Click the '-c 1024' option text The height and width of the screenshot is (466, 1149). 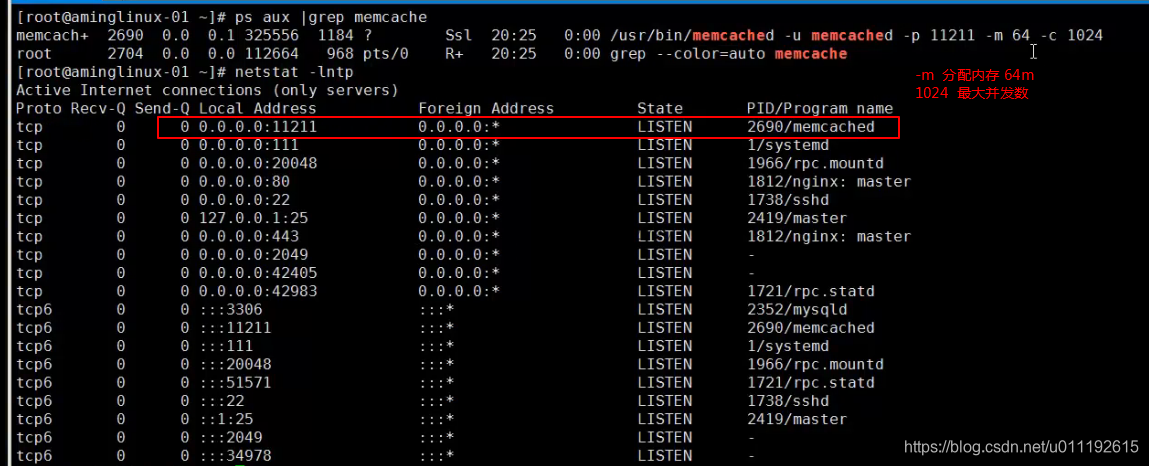coord(1071,35)
